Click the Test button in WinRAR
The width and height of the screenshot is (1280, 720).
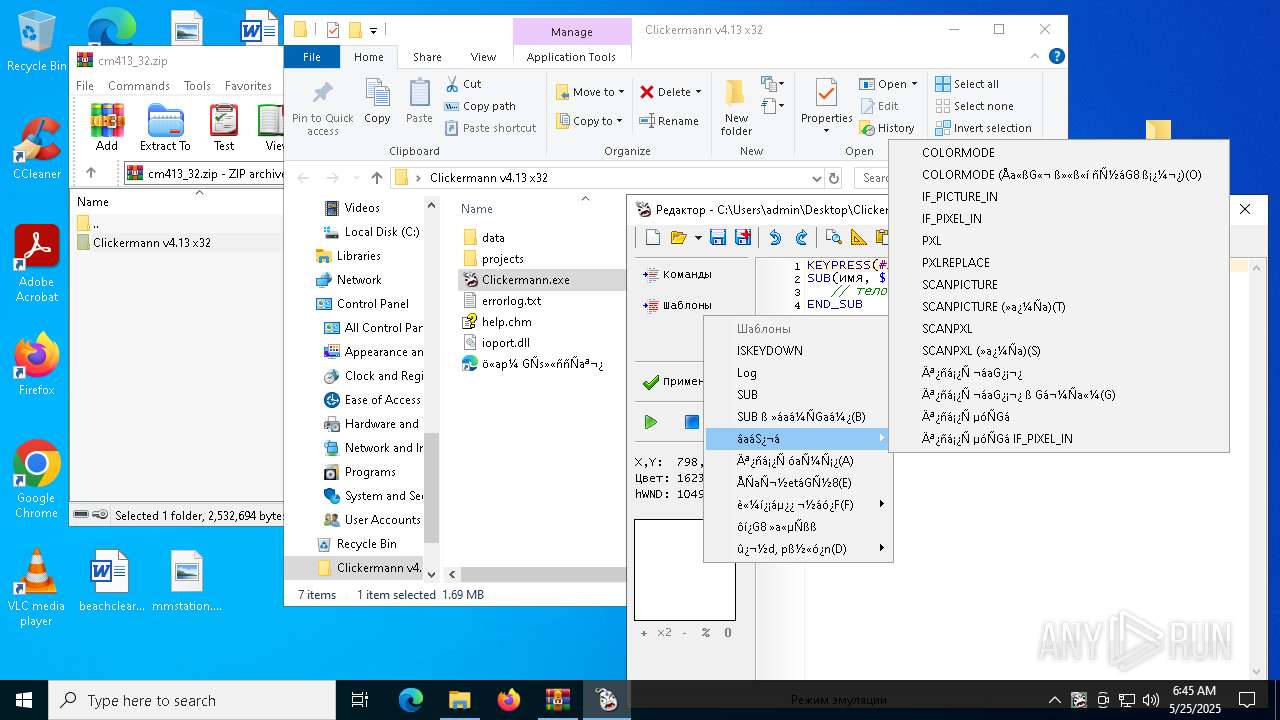pos(224,127)
